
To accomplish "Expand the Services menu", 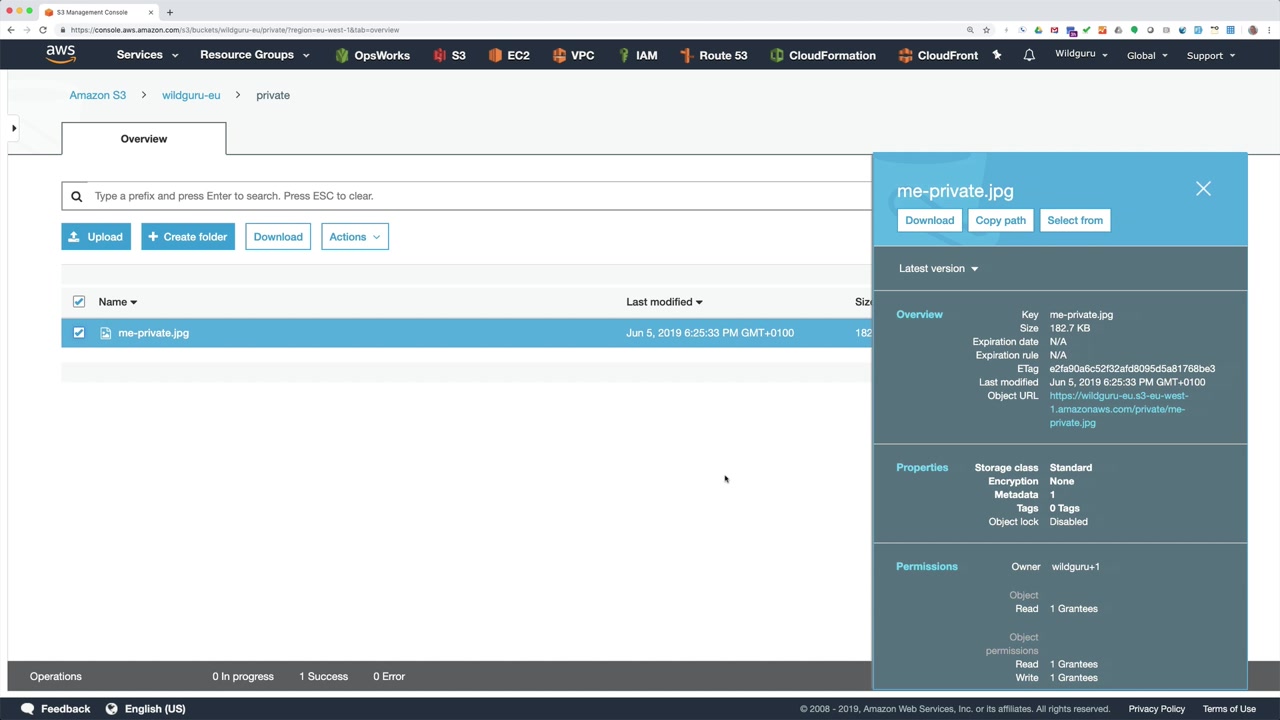I will coord(147,55).
